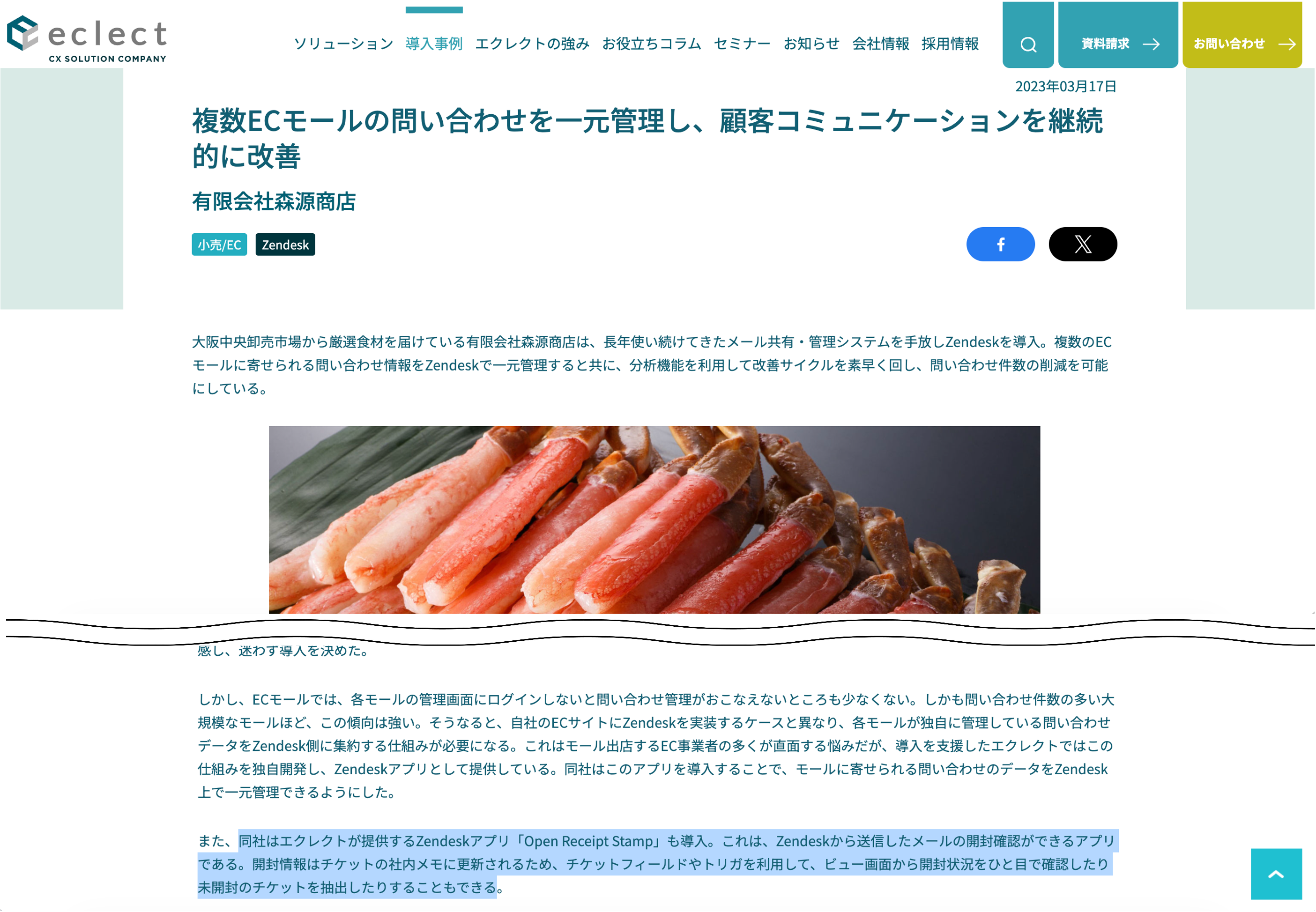
Task: Click the eclect logo in the header
Action: (87, 39)
